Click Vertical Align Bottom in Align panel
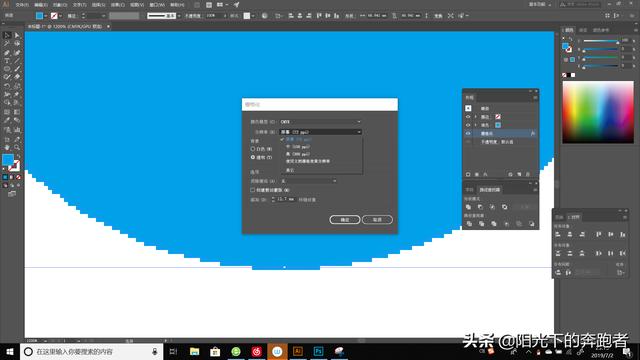This screenshot has width=640, height=360. (622, 234)
